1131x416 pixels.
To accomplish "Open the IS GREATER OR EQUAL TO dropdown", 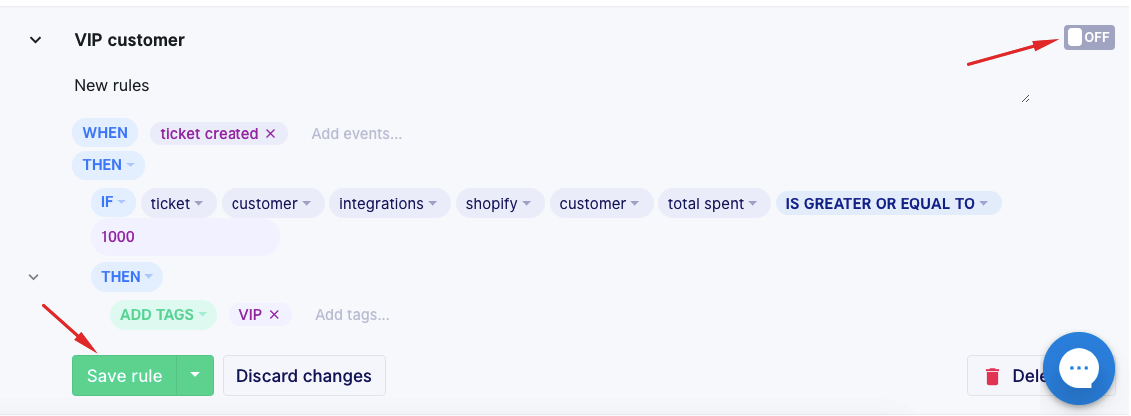I will coord(888,204).
